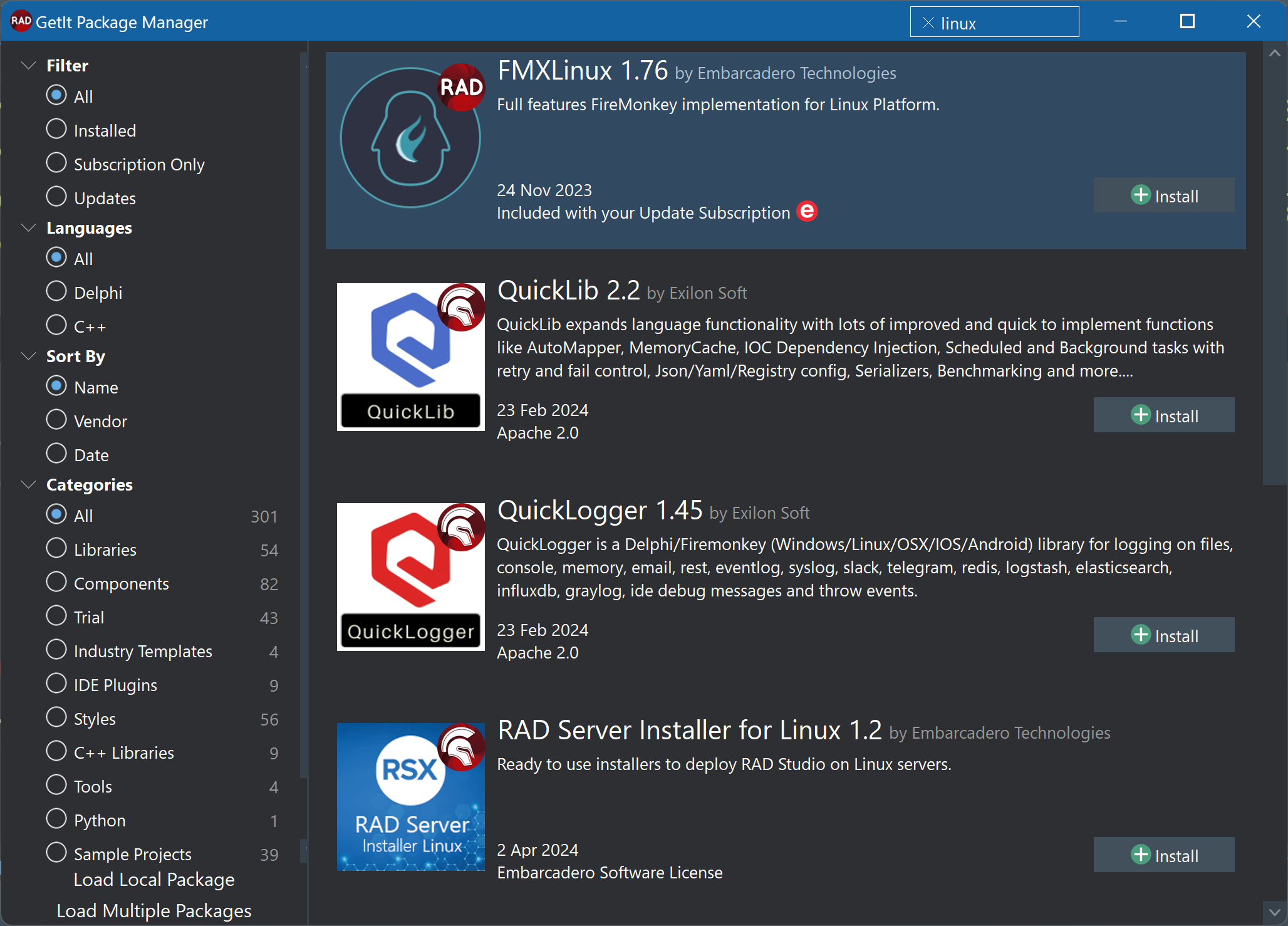1288x926 pixels.
Task: Install RAD Server Installer for Linux
Action: [1164, 855]
